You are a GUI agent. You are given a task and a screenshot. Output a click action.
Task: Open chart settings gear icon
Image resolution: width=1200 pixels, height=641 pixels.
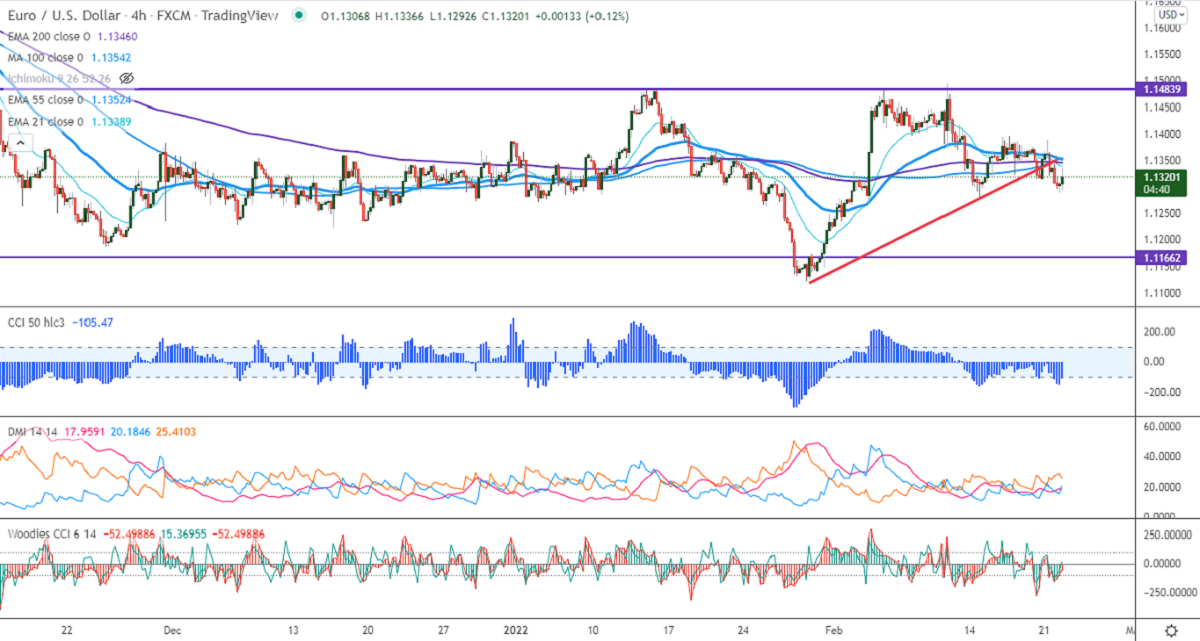tap(1172, 630)
